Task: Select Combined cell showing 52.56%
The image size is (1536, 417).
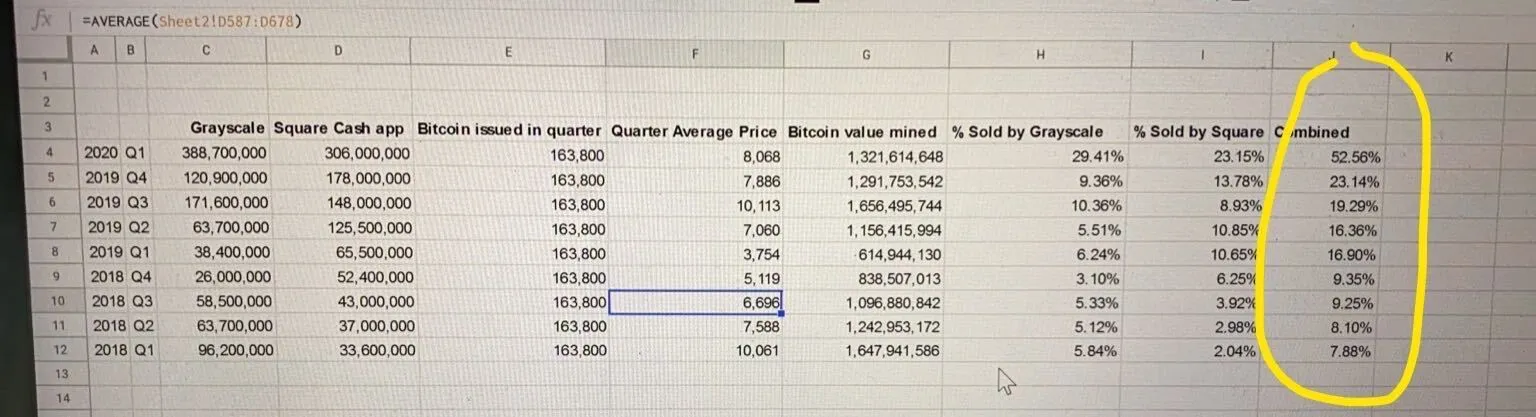Action: coord(1330,157)
